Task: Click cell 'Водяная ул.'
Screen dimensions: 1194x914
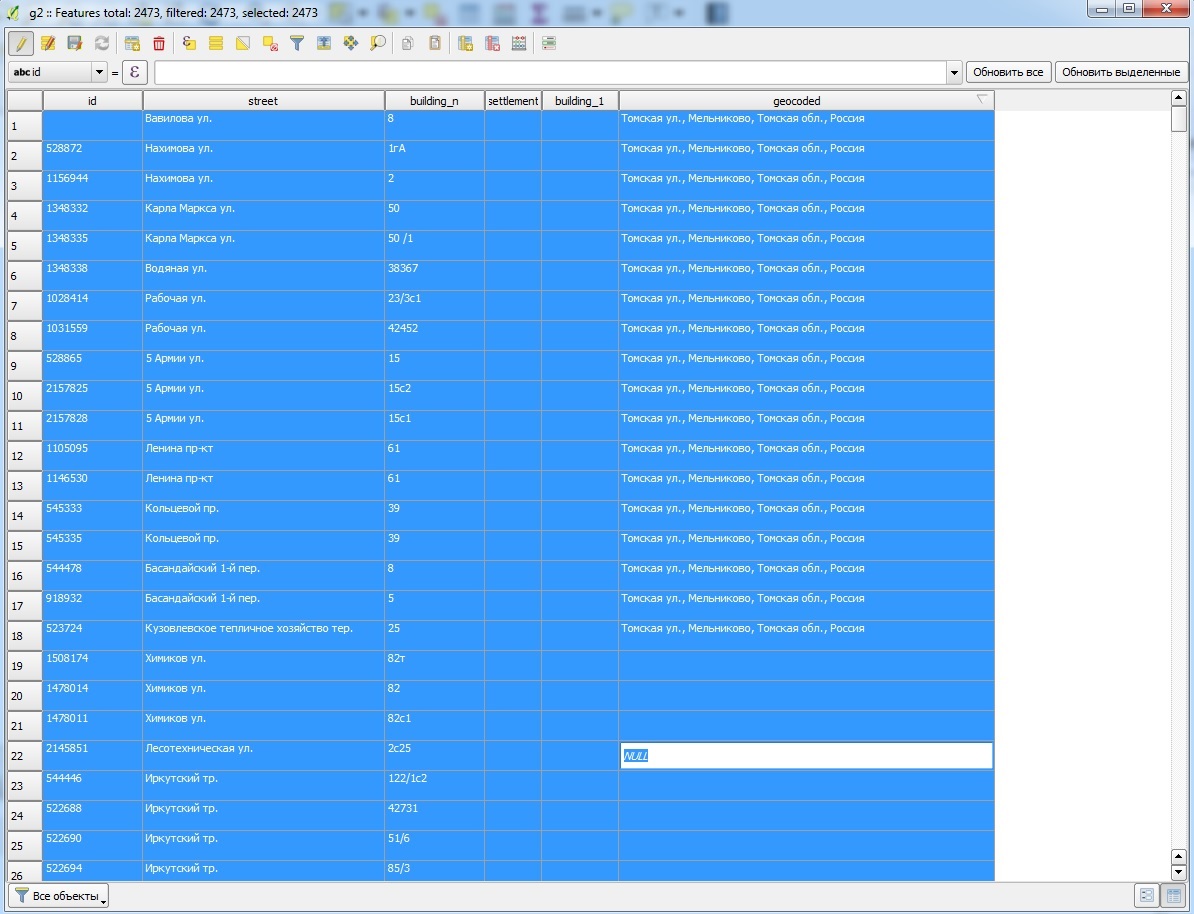Action: pos(263,275)
